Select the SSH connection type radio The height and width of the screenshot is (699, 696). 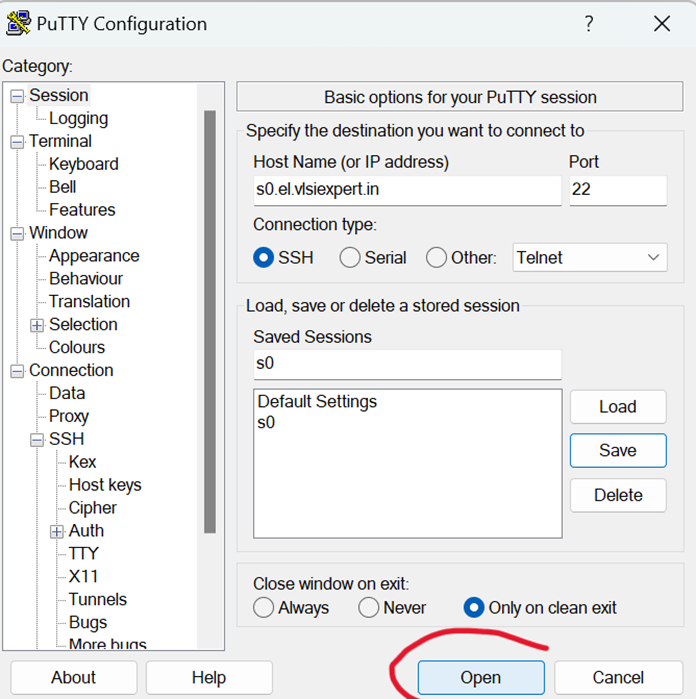point(263,258)
